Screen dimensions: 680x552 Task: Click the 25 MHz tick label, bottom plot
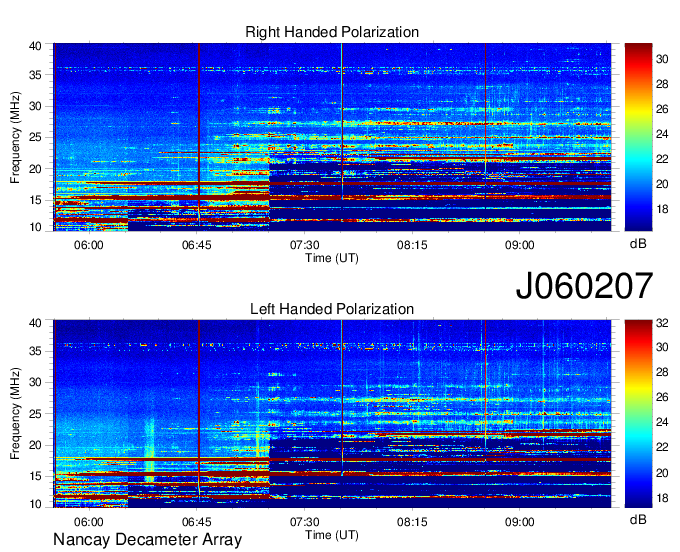[35, 415]
